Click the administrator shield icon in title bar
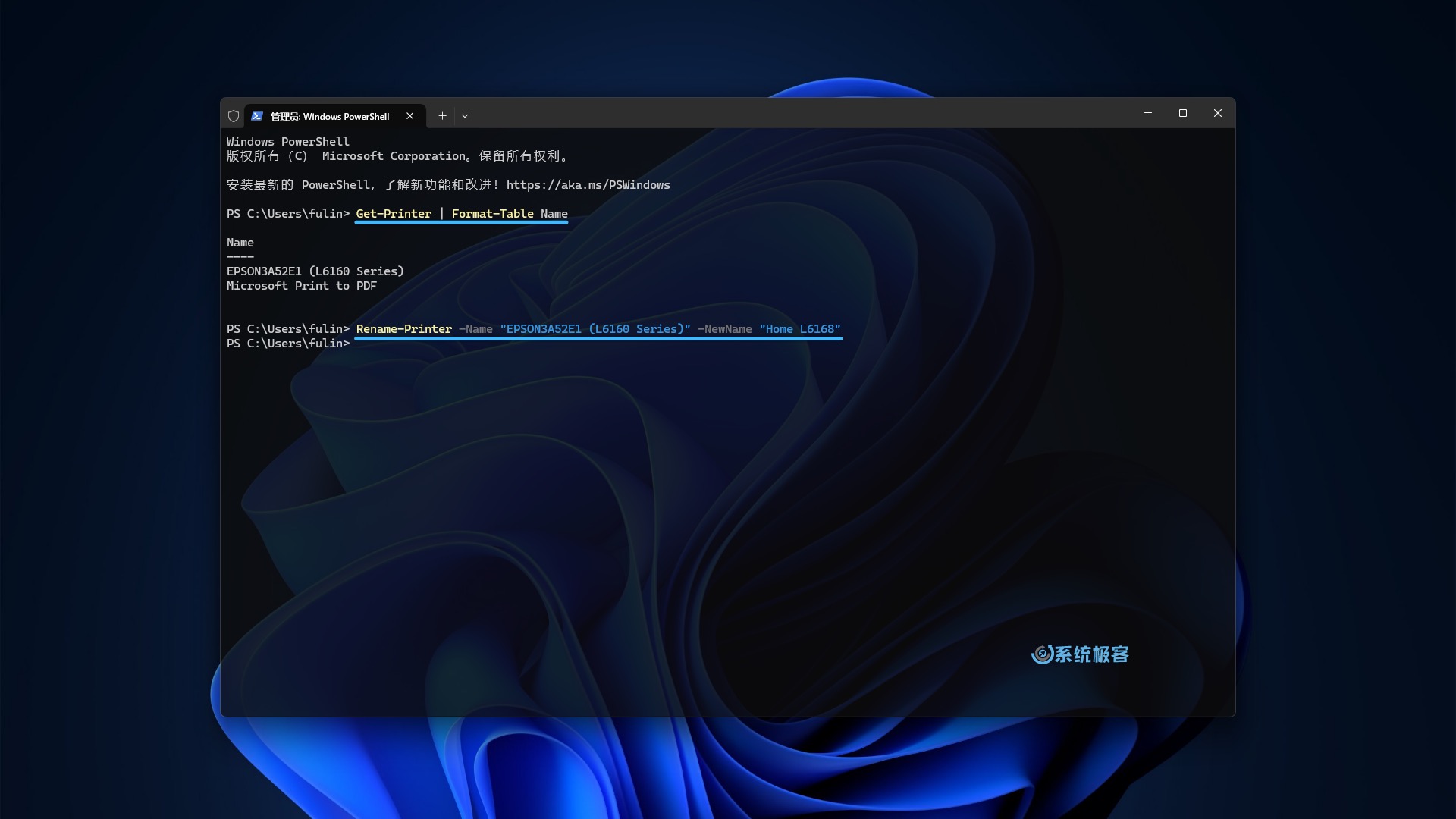Image resolution: width=1456 pixels, height=819 pixels. (234, 116)
